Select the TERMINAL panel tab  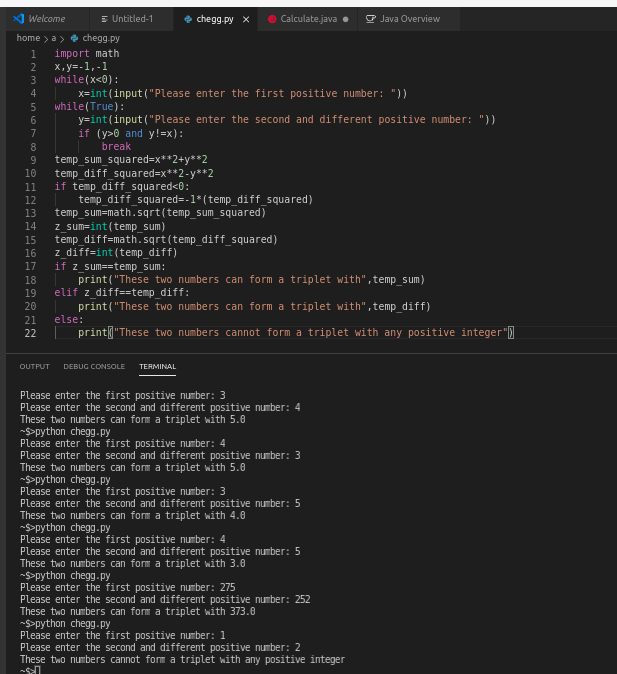pos(157,367)
